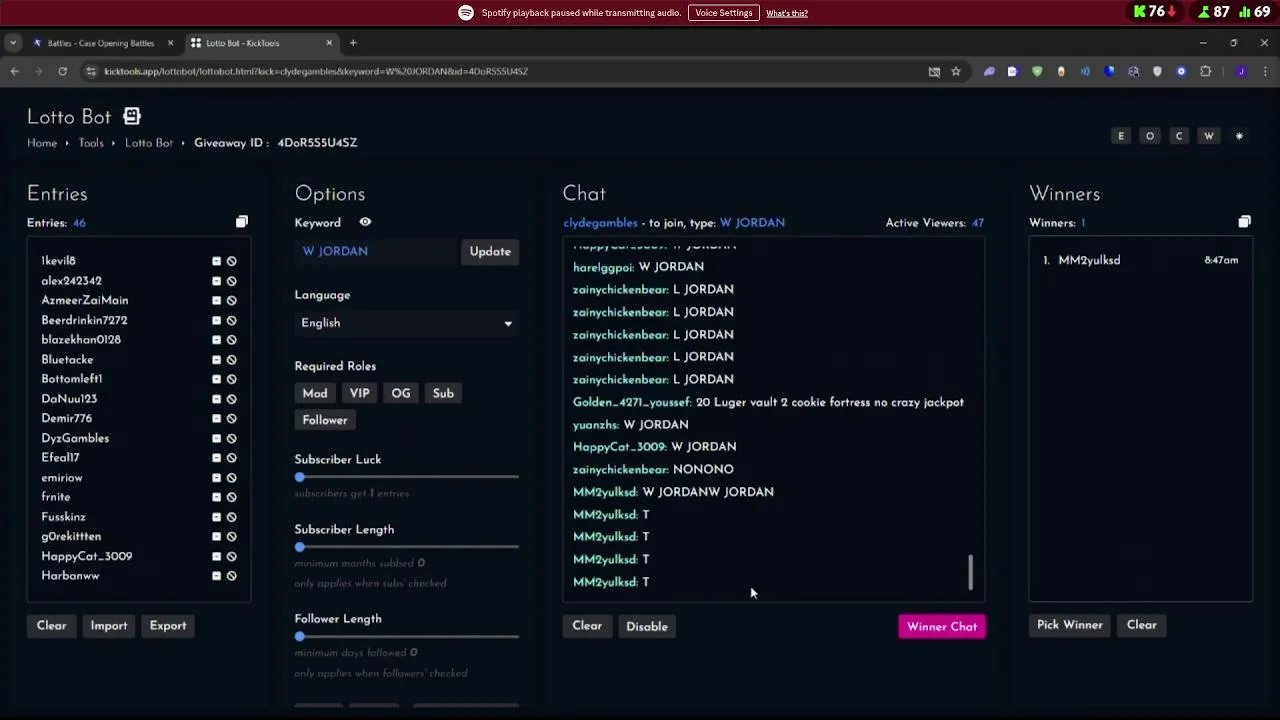Viewport: 1280px width, 720px height.
Task: Adjust the Subscriber Luck slider
Action: pyautogui.click(x=406, y=477)
